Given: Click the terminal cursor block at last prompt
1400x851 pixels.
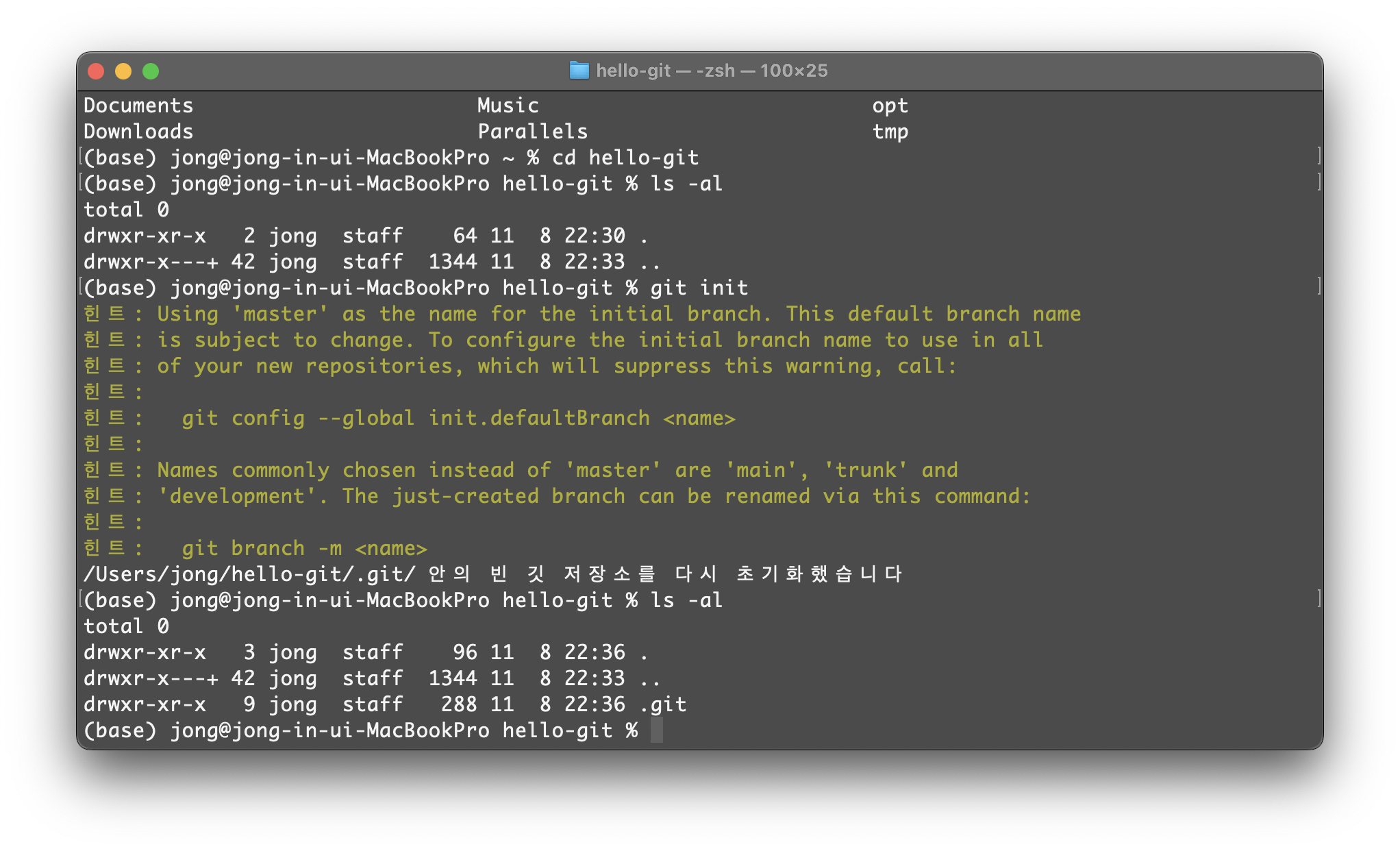Looking at the screenshot, I should pos(656,730).
